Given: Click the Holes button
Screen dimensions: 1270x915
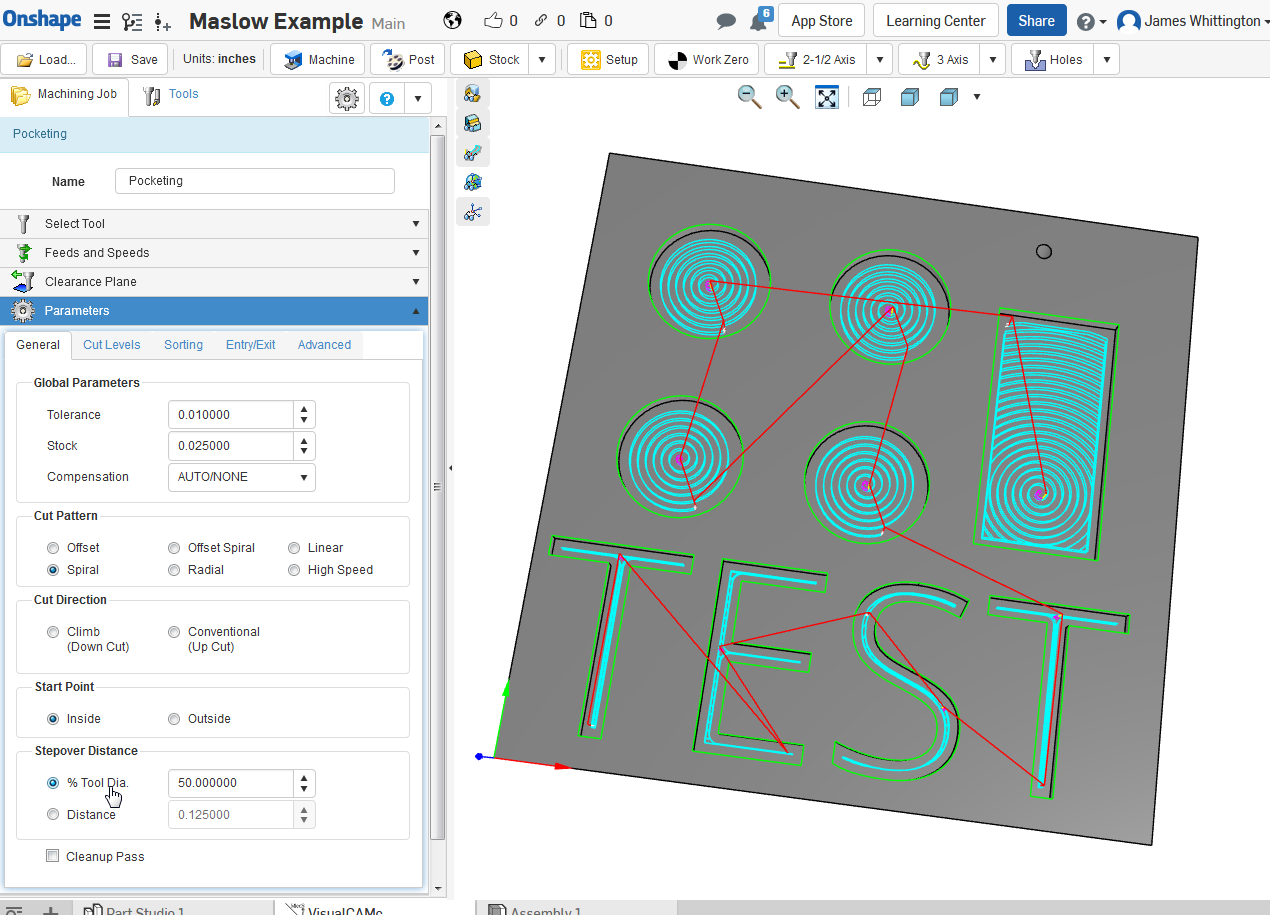Looking at the screenshot, I should pos(1053,59).
